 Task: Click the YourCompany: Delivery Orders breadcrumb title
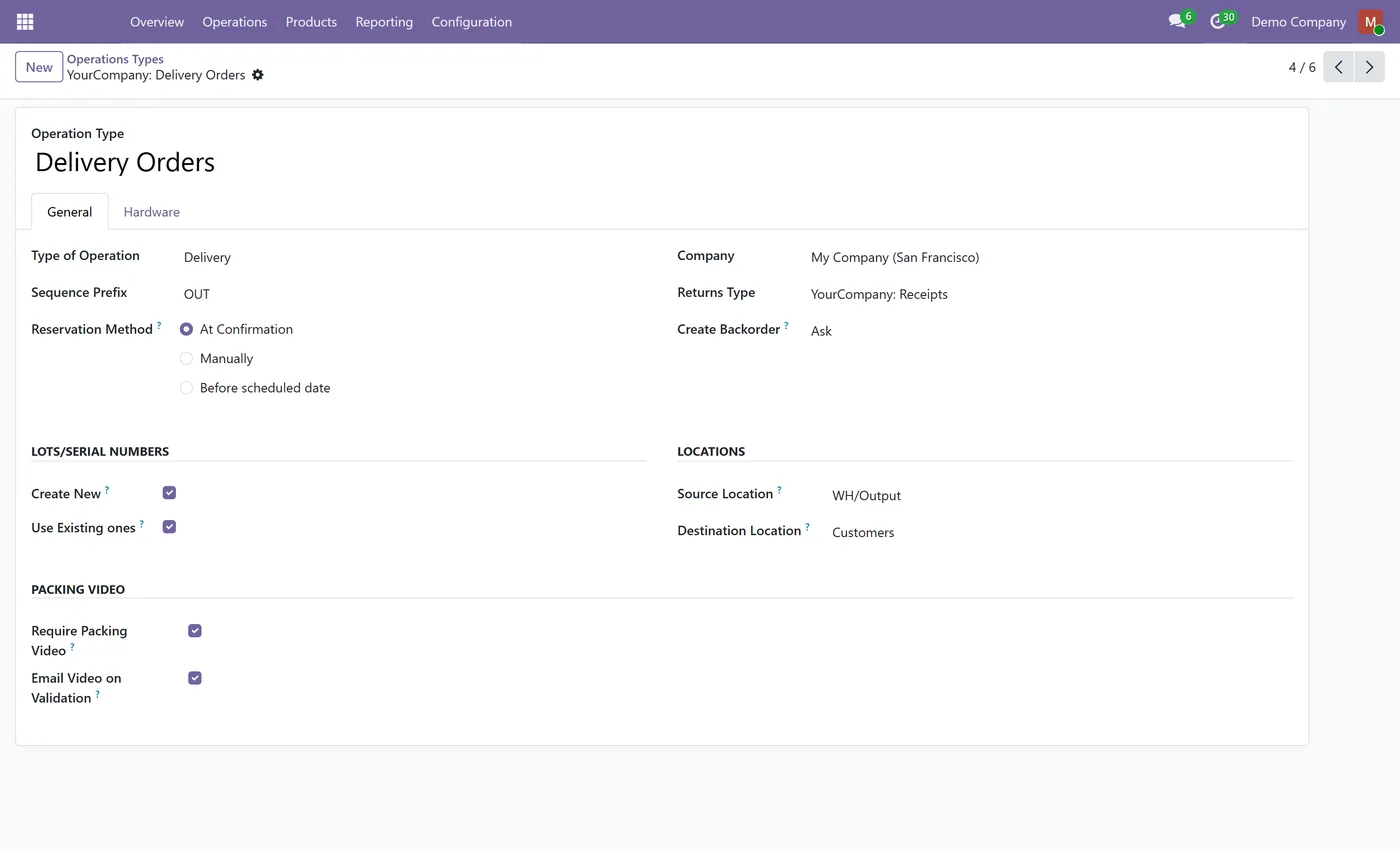[156, 75]
